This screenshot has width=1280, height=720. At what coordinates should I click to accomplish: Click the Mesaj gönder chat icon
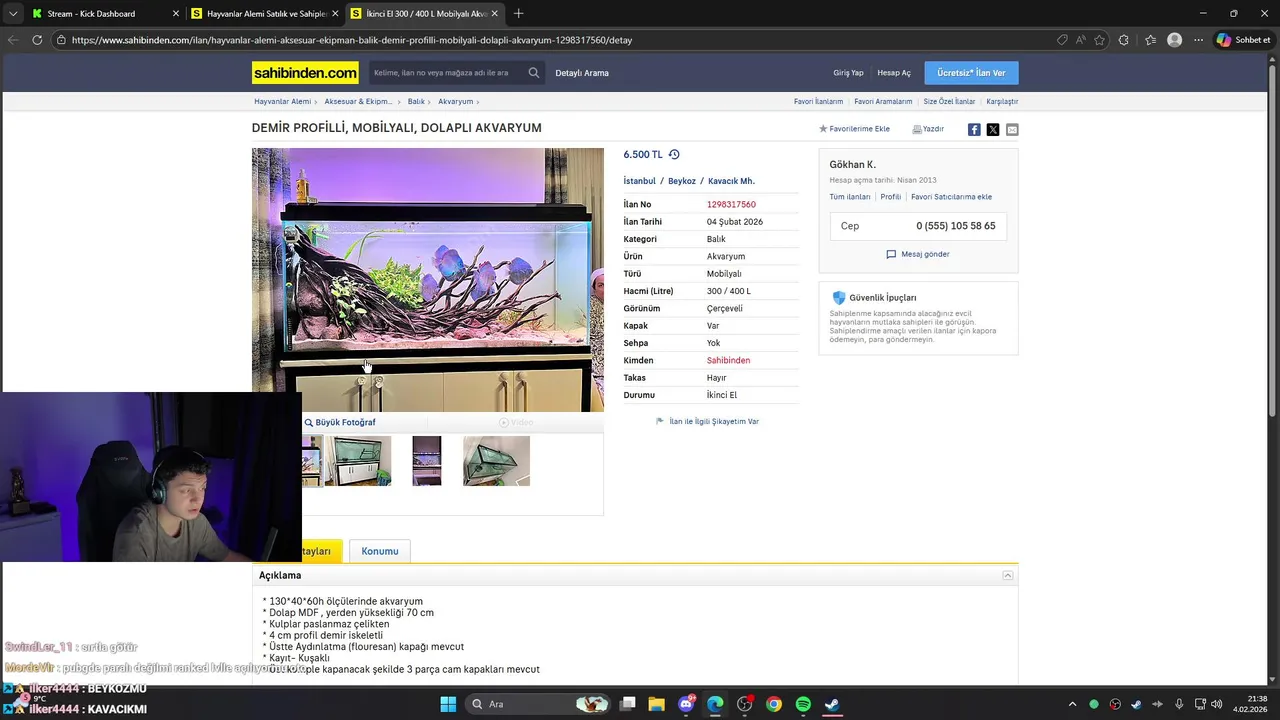(891, 254)
